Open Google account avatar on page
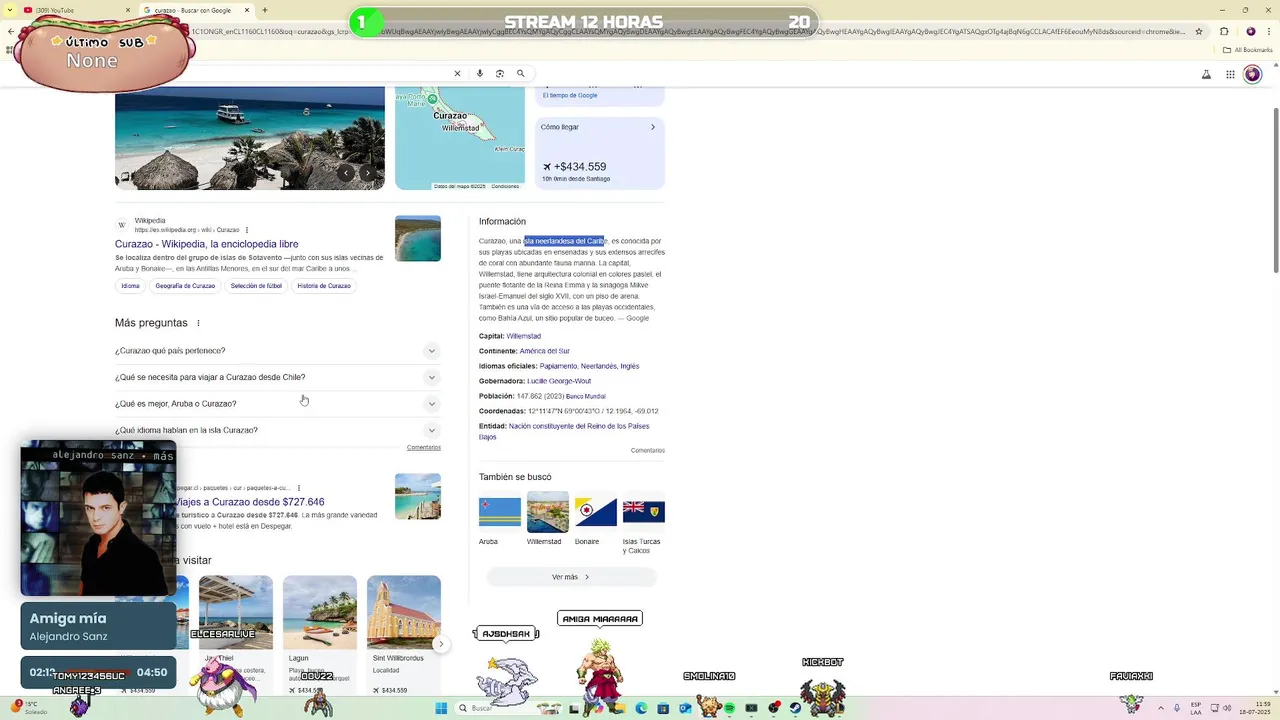 tap(1252, 75)
